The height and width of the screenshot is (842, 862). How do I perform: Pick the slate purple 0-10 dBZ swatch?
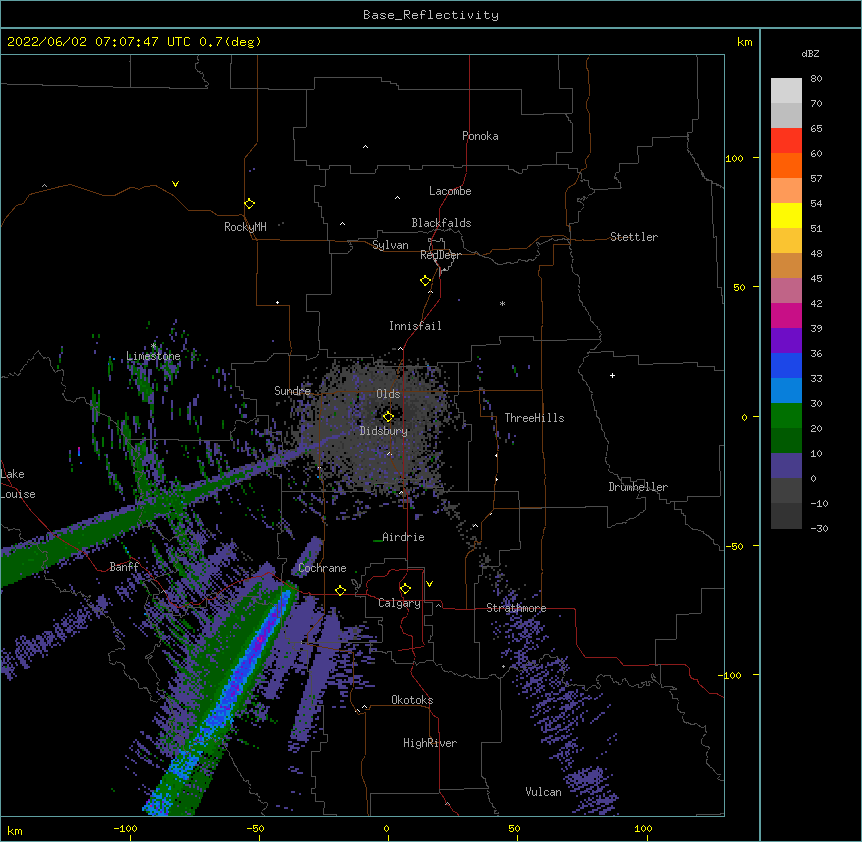786,466
